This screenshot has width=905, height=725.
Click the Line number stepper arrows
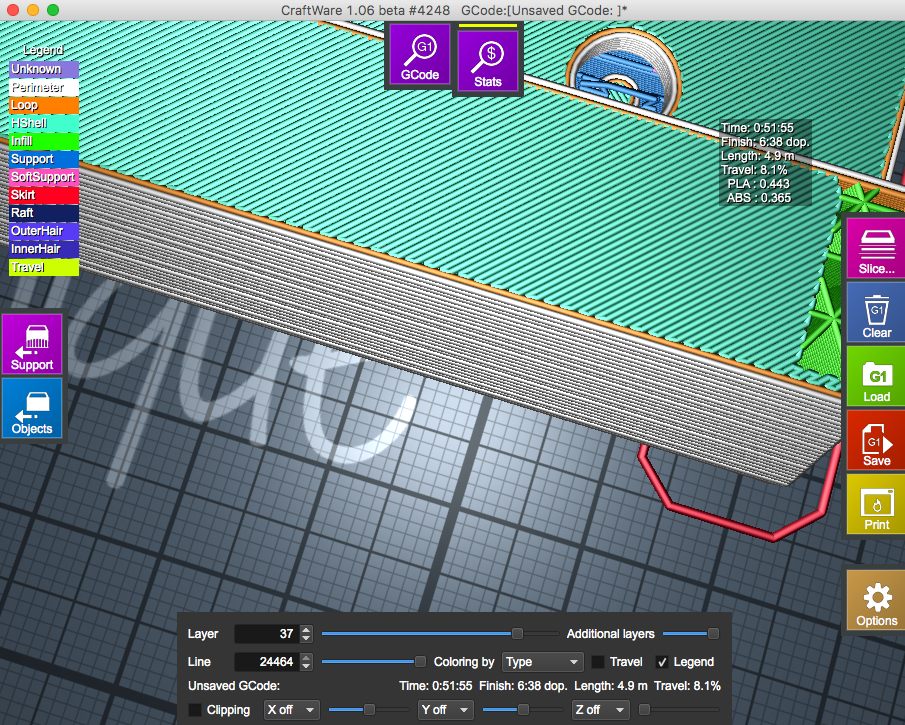306,662
